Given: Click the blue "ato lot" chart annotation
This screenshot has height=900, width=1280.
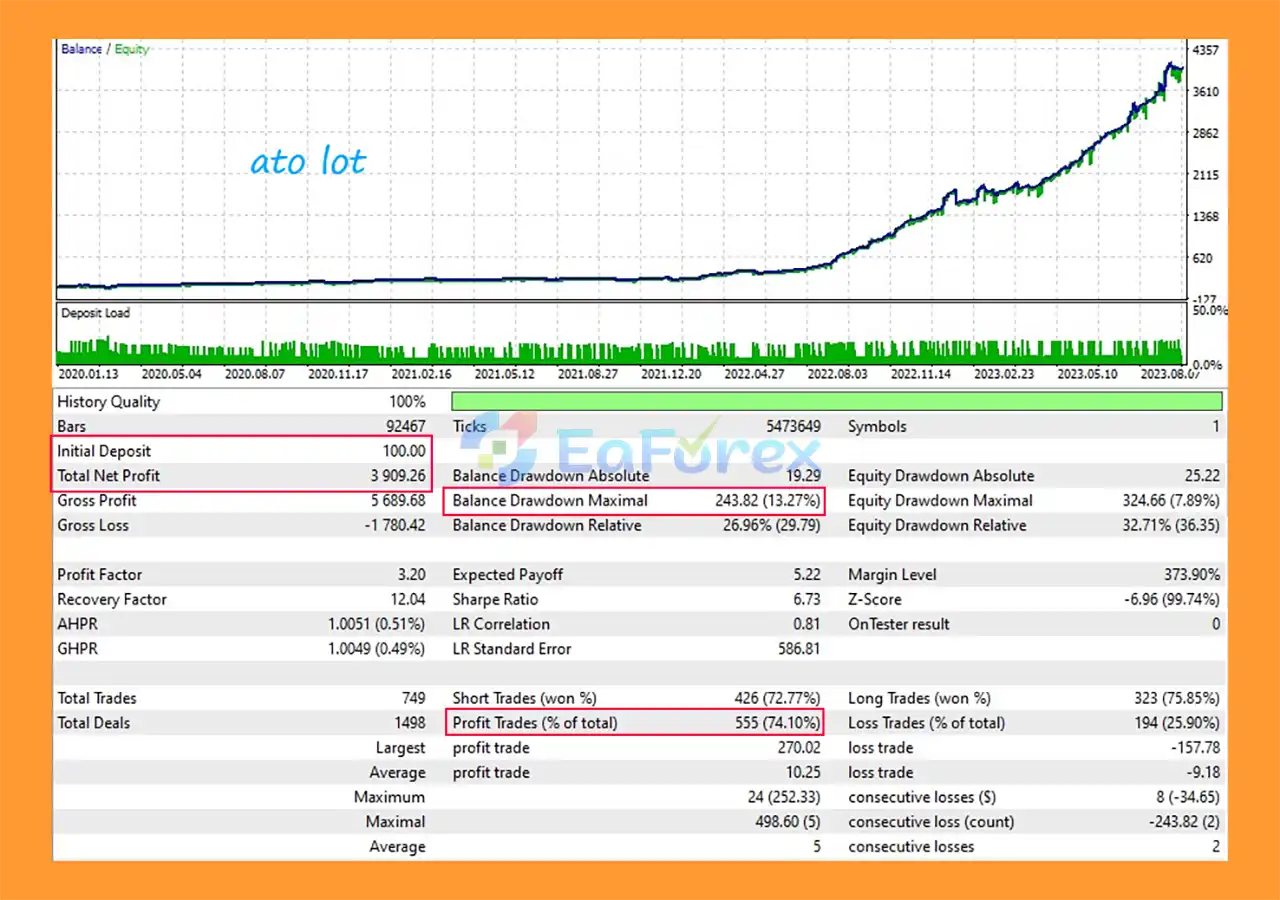Looking at the screenshot, I should [x=308, y=162].
